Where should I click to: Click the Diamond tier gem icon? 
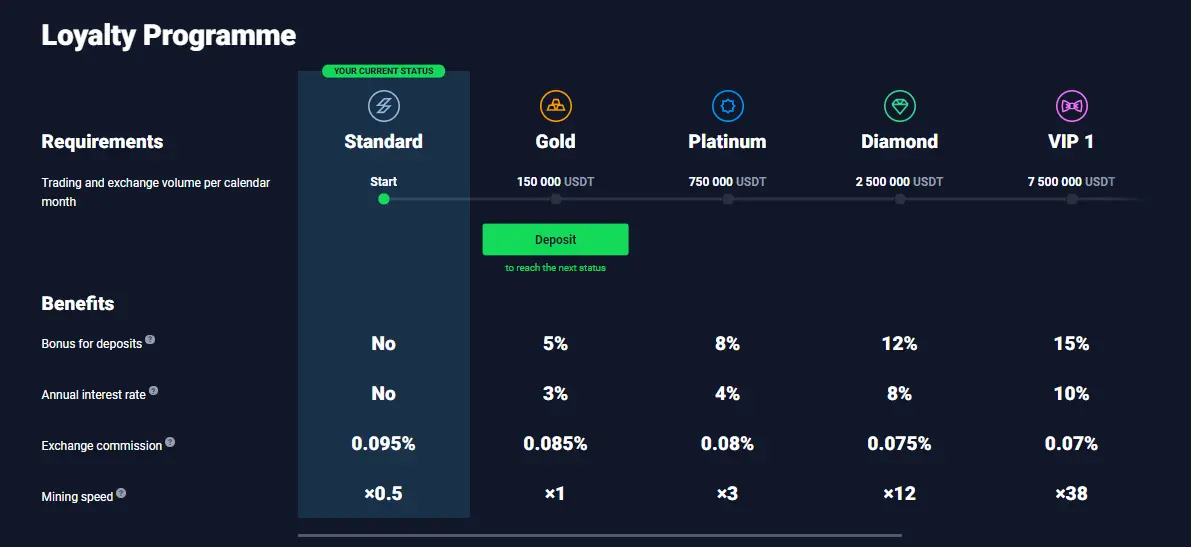click(900, 106)
